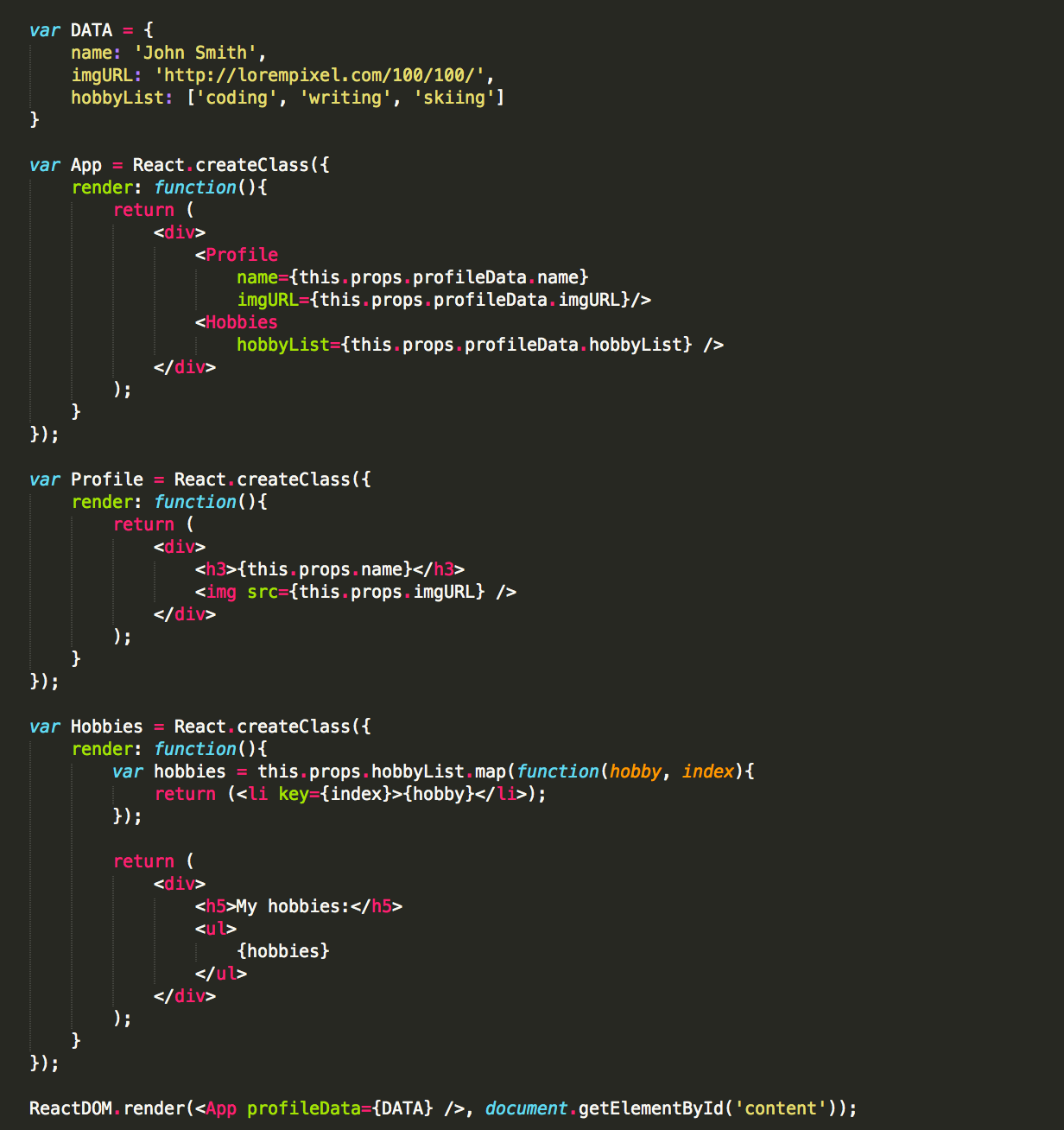The width and height of the screenshot is (1064, 1130).
Task: Click the closing '</ul>' tag
Action: pos(221,974)
